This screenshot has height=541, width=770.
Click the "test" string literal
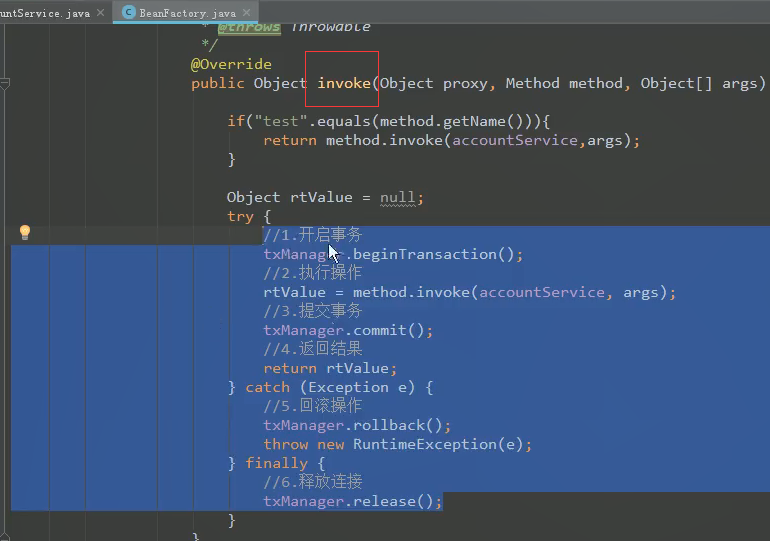coord(281,121)
